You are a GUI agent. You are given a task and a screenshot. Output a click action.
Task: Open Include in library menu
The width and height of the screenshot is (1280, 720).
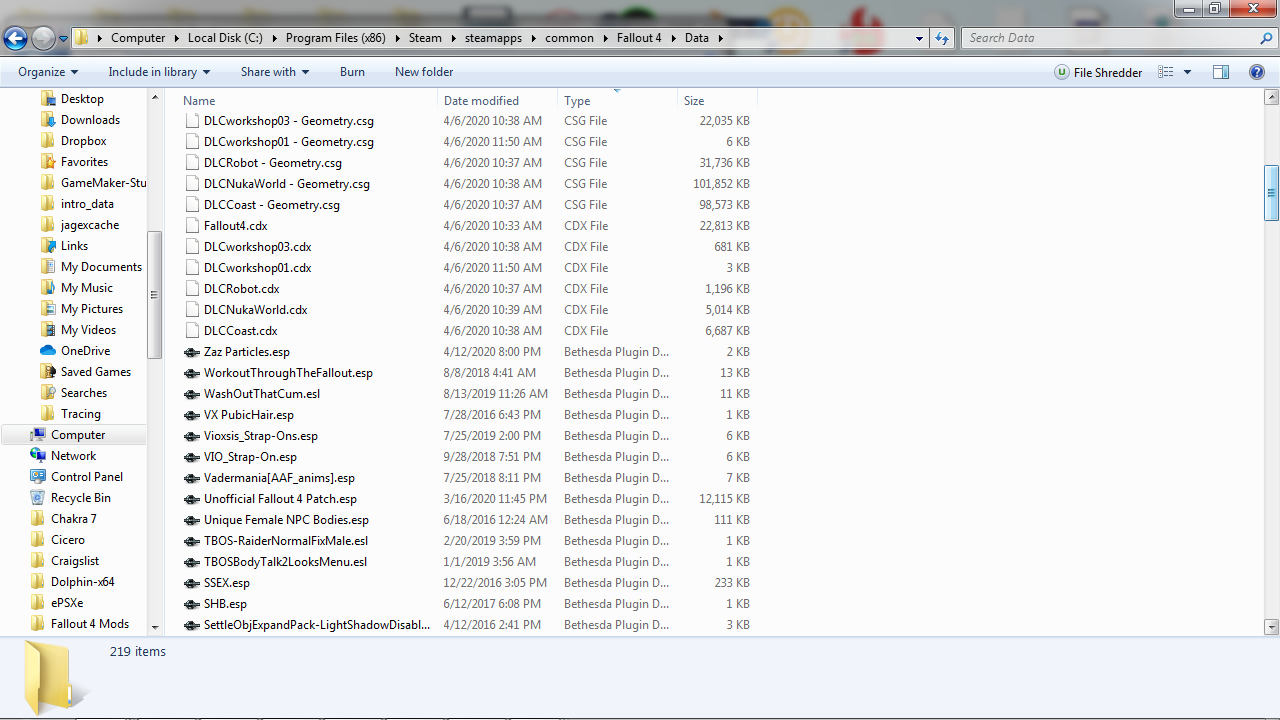click(159, 72)
